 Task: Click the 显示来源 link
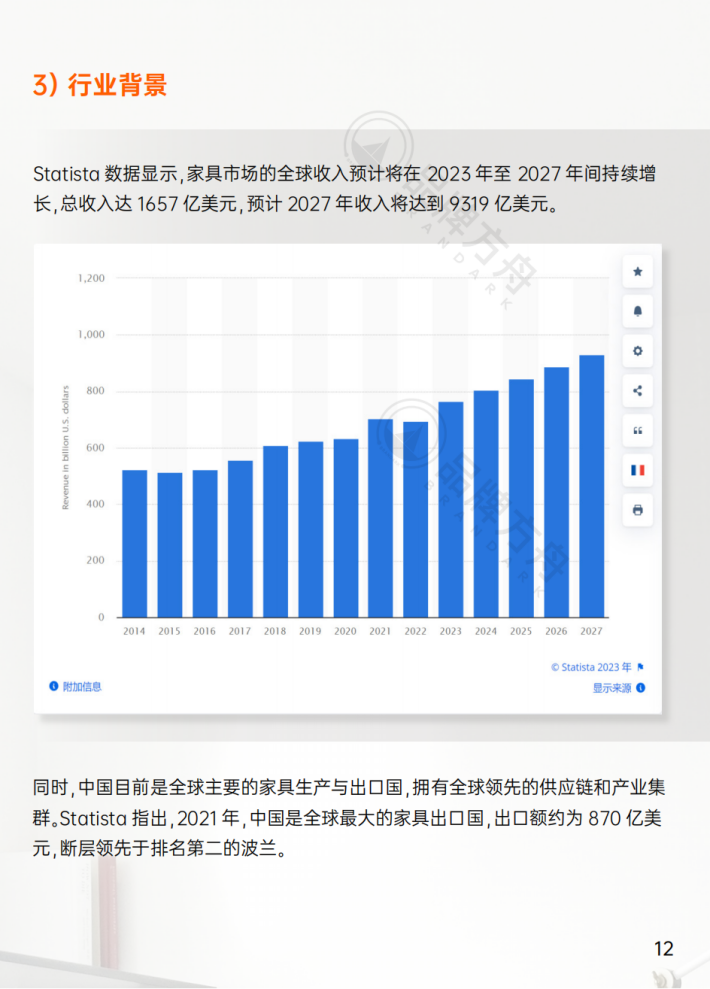click(611, 688)
